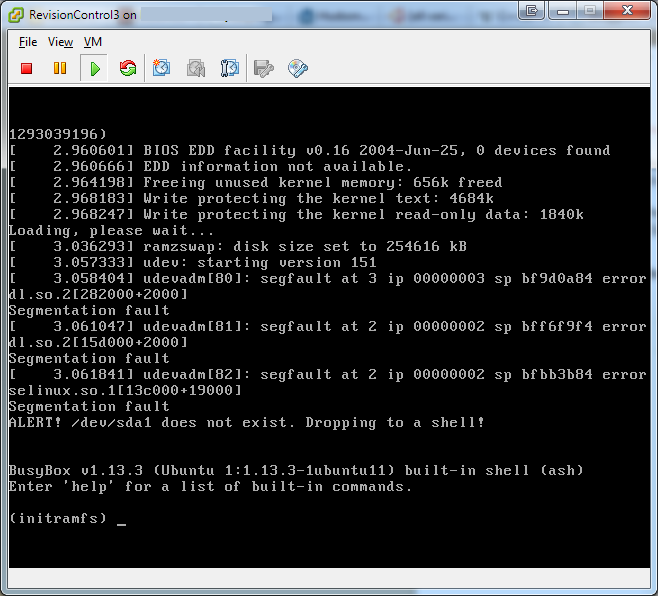This screenshot has width=658, height=596.
Task: Reset the virtual machine using the restart icon
Action: tap(127, 68)
